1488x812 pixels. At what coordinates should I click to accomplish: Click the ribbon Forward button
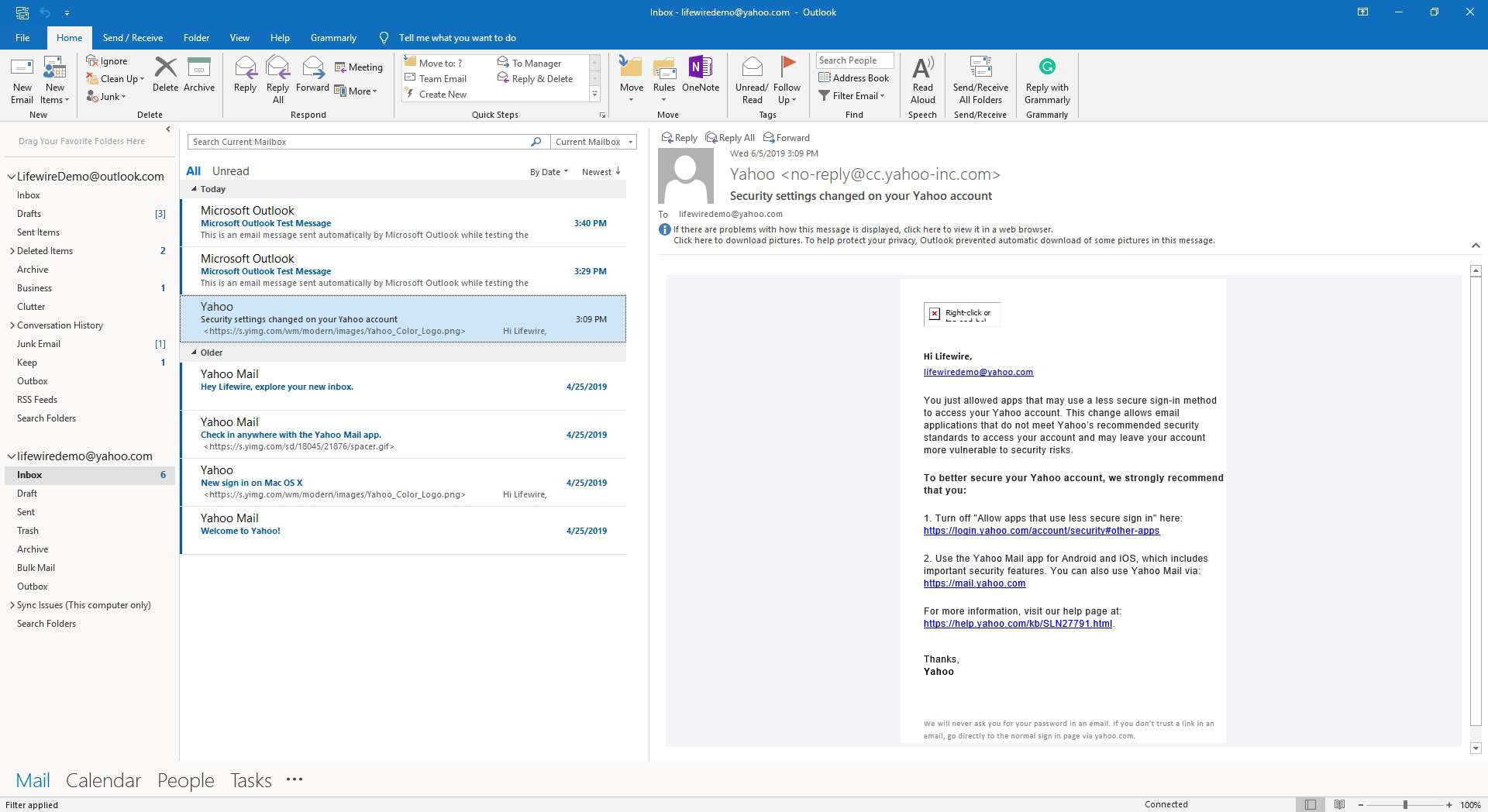[x=312, y=74]
